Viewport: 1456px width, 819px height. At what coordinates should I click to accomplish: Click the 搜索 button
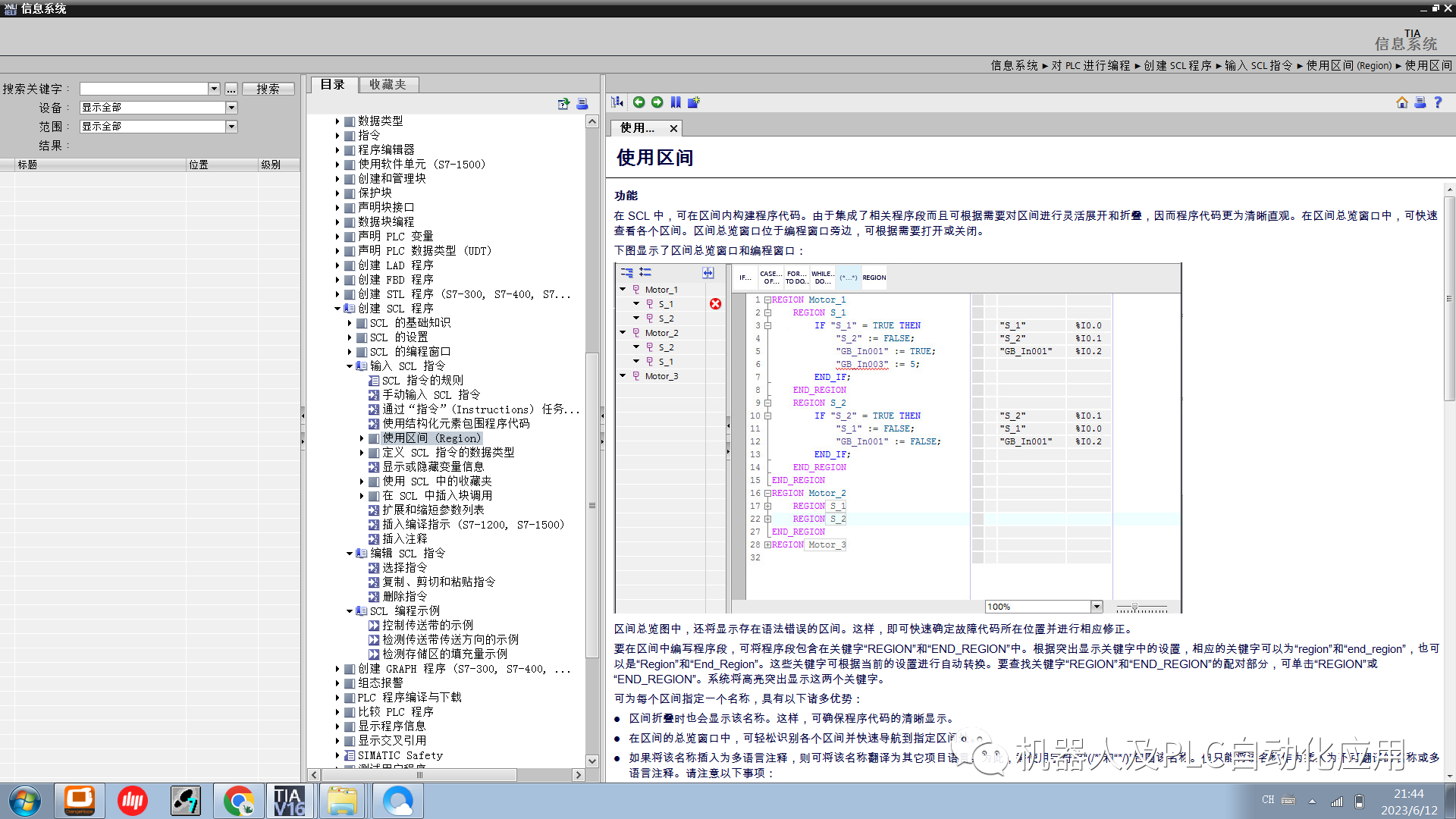(x=268, y=89)
